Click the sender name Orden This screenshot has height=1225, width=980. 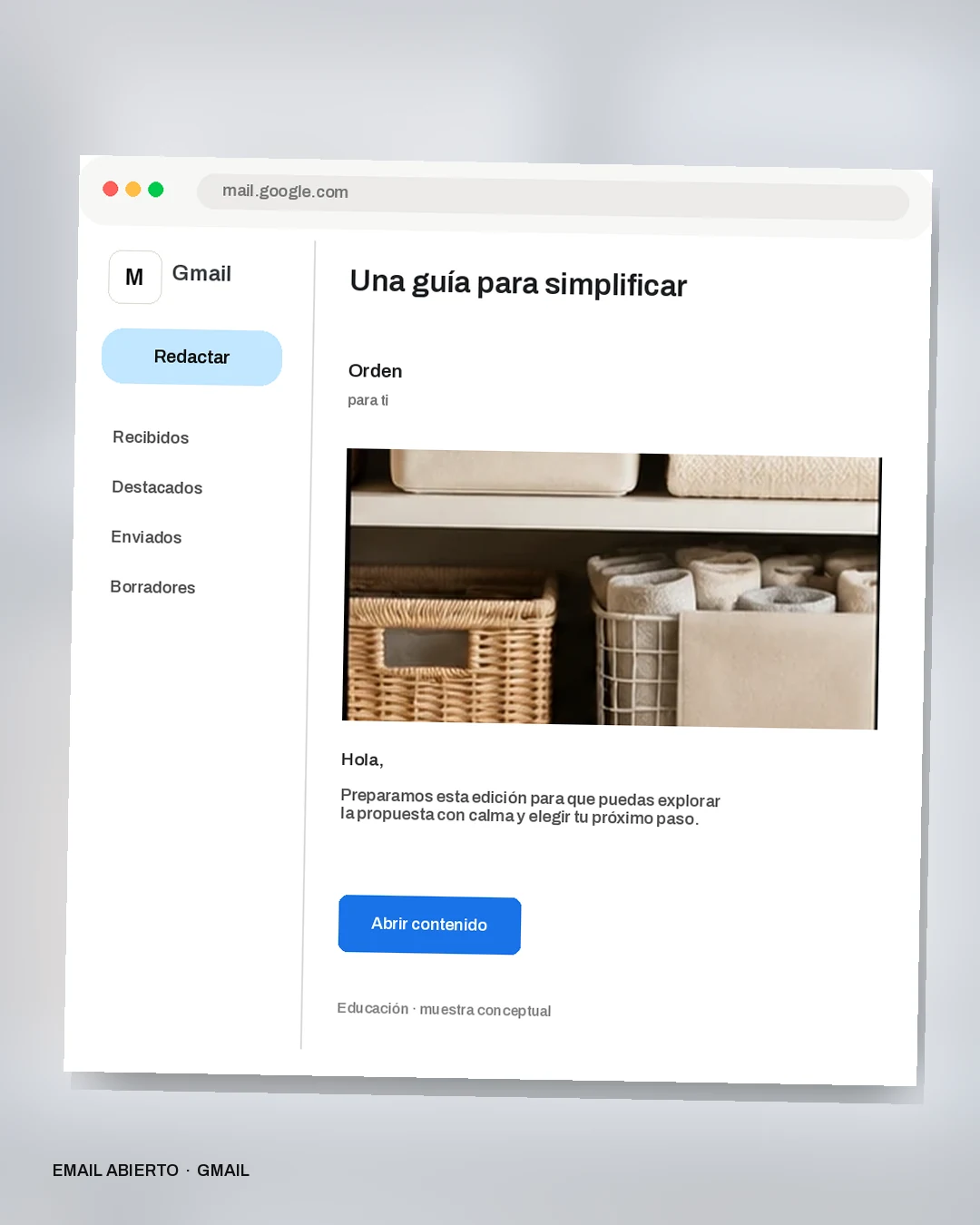pyautogui.click(x=375, y=371)
